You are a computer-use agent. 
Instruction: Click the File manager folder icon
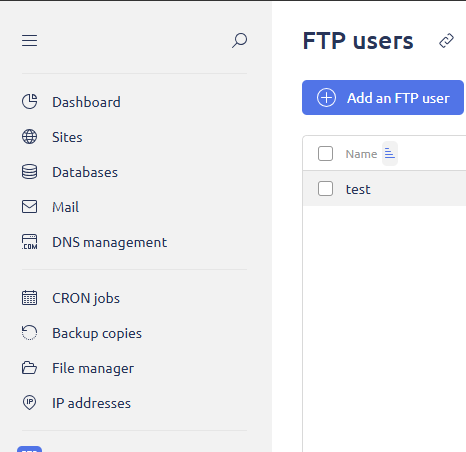point(29,368)
